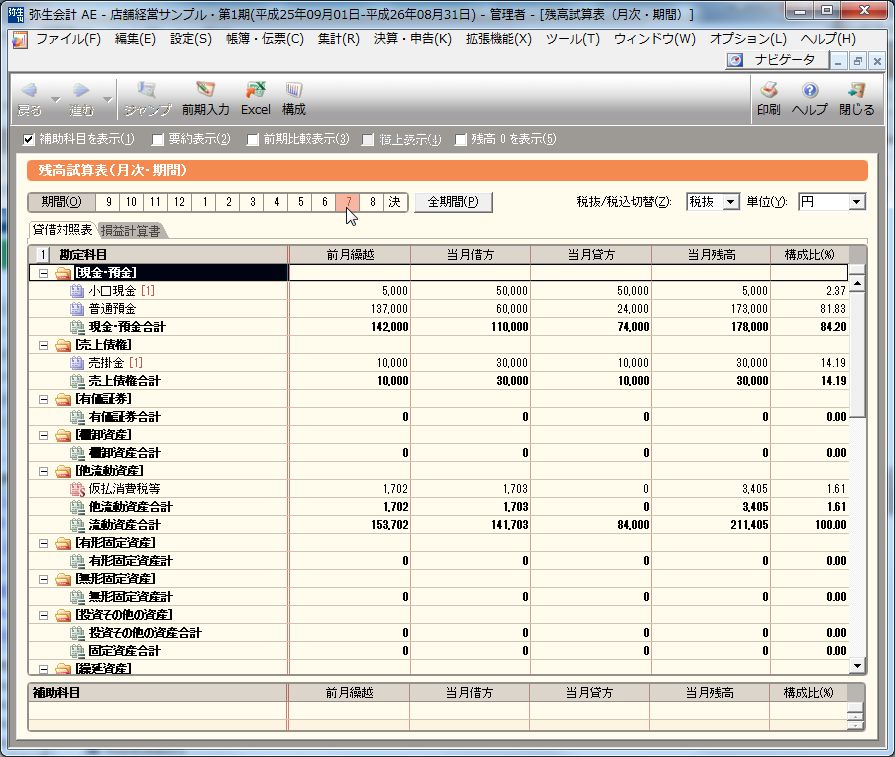The image size is (895, 757).
Task: Open the 決算・申告(K) menu
Action: tap(413, 39)
